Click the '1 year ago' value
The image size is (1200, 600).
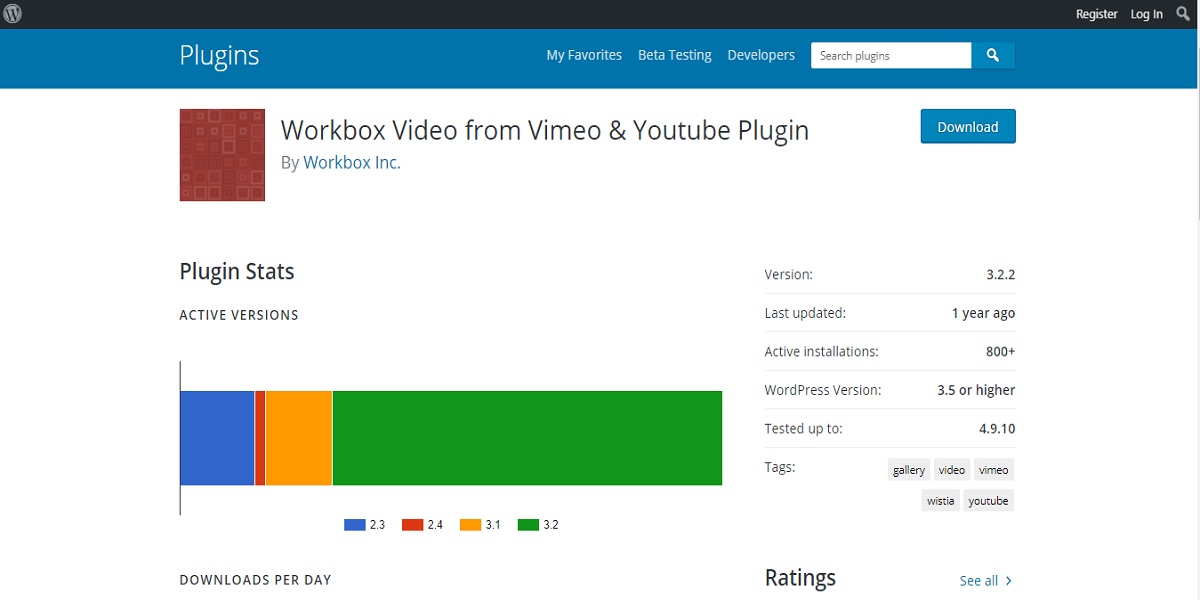(x=983, y=313)
